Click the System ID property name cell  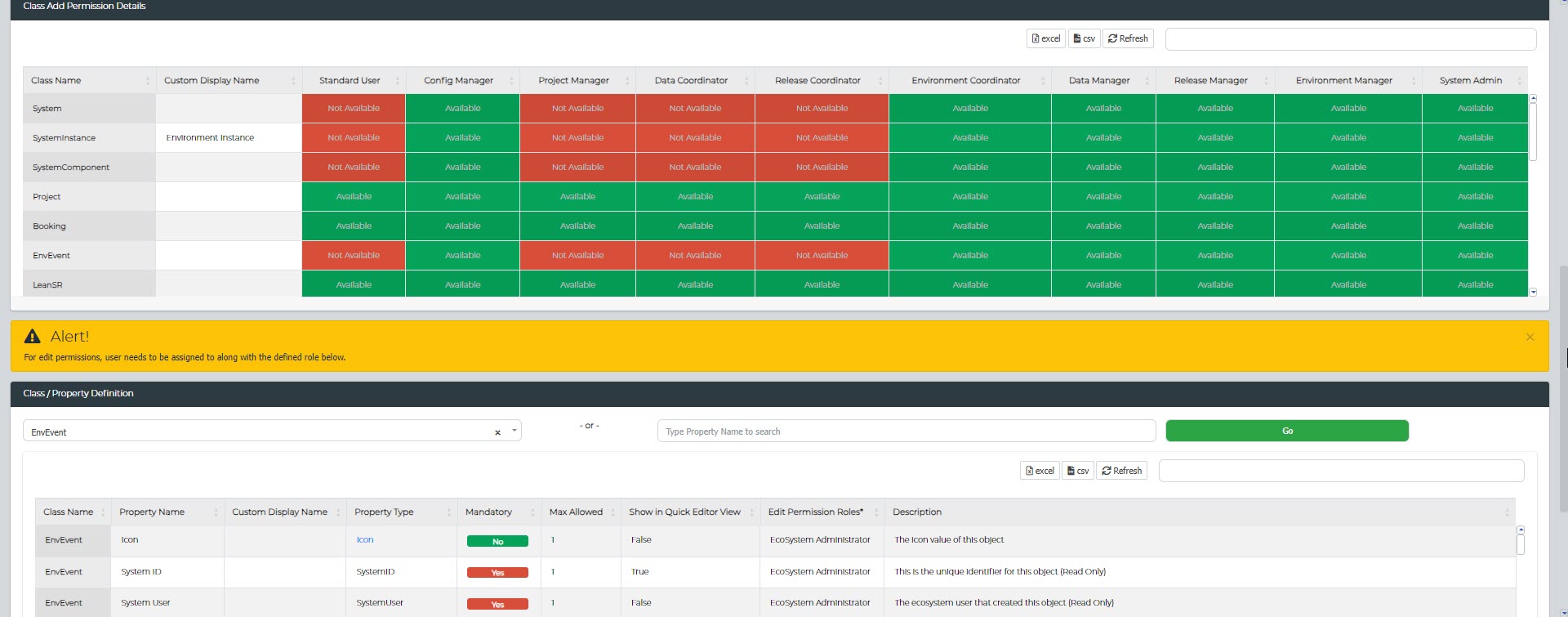(x=167, y=572)
